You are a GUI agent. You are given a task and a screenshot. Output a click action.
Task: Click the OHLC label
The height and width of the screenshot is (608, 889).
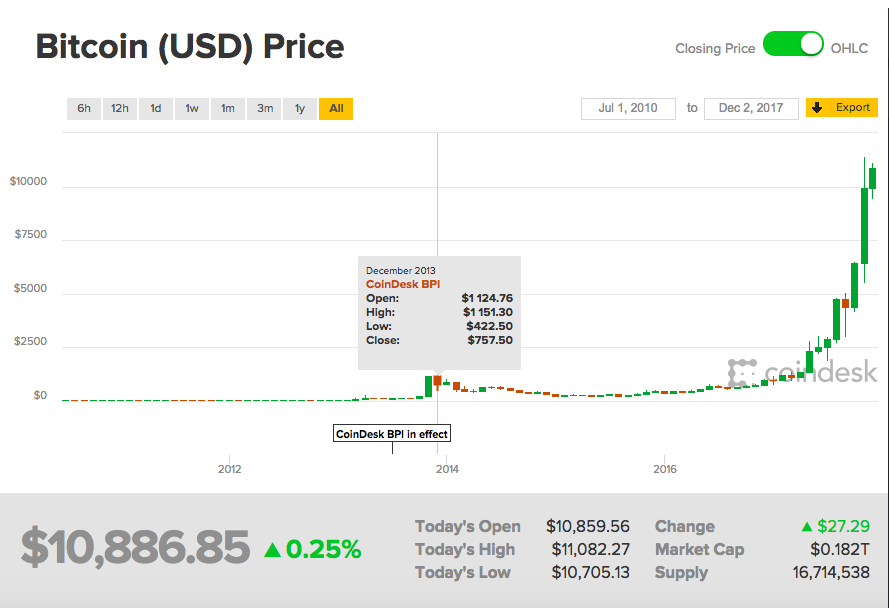click(x=849, y=47)
